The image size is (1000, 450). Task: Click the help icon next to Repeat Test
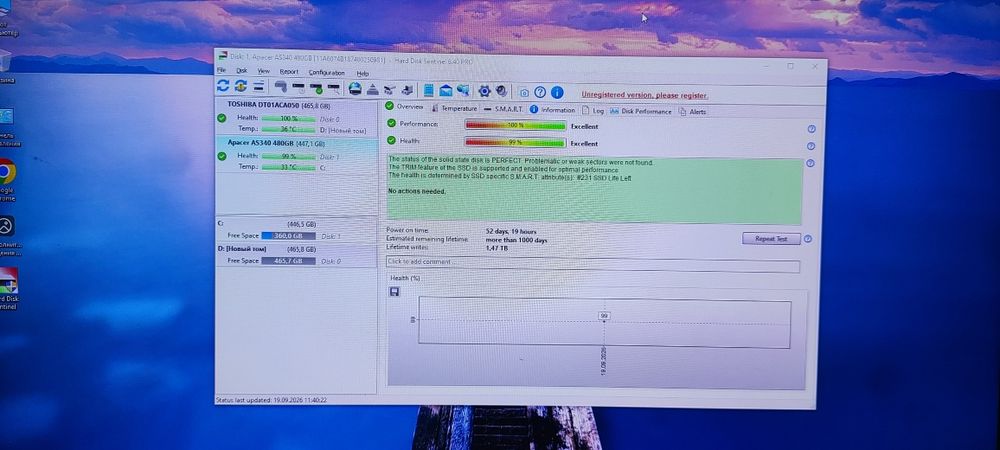coord(808,239)
